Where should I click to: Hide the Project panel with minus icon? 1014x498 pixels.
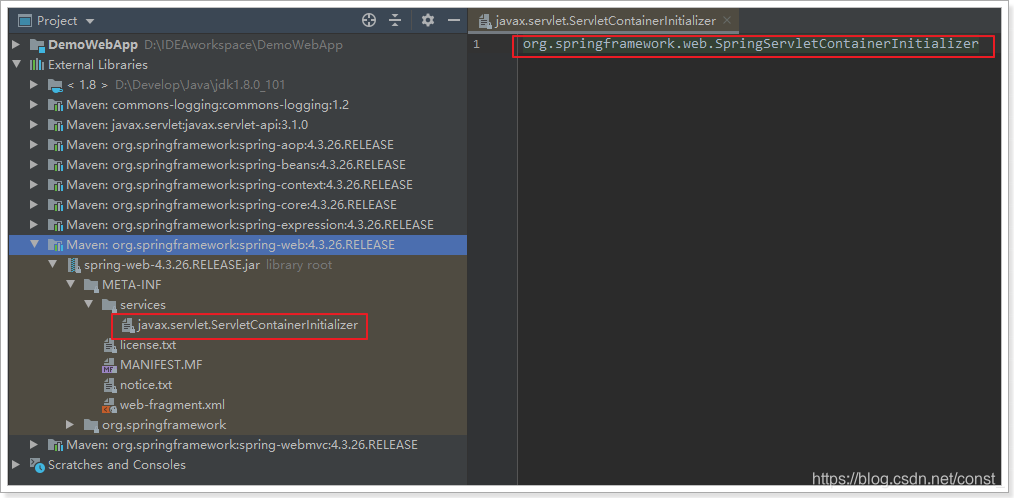click(453, 21)
